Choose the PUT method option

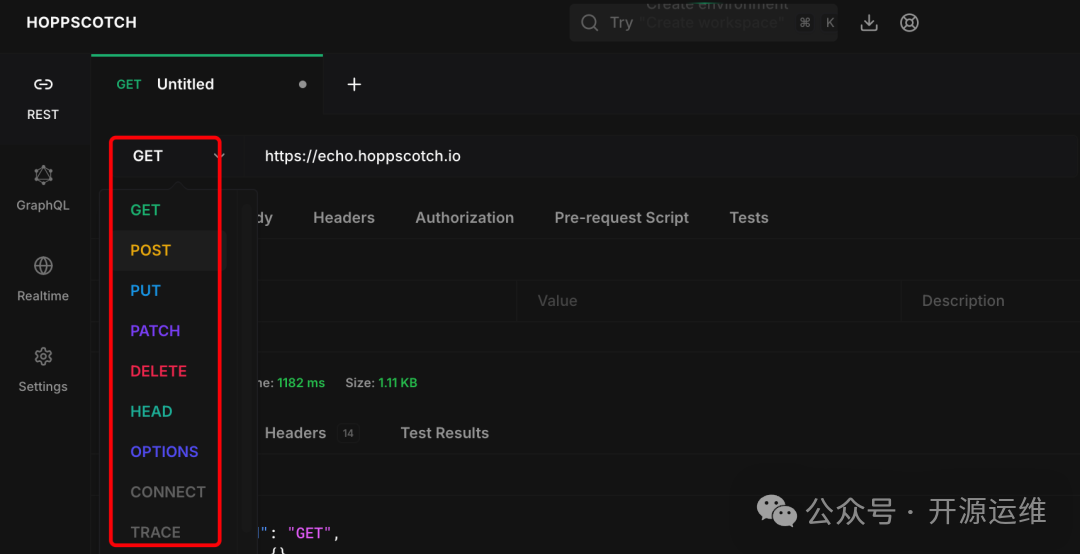click(145, 291)
